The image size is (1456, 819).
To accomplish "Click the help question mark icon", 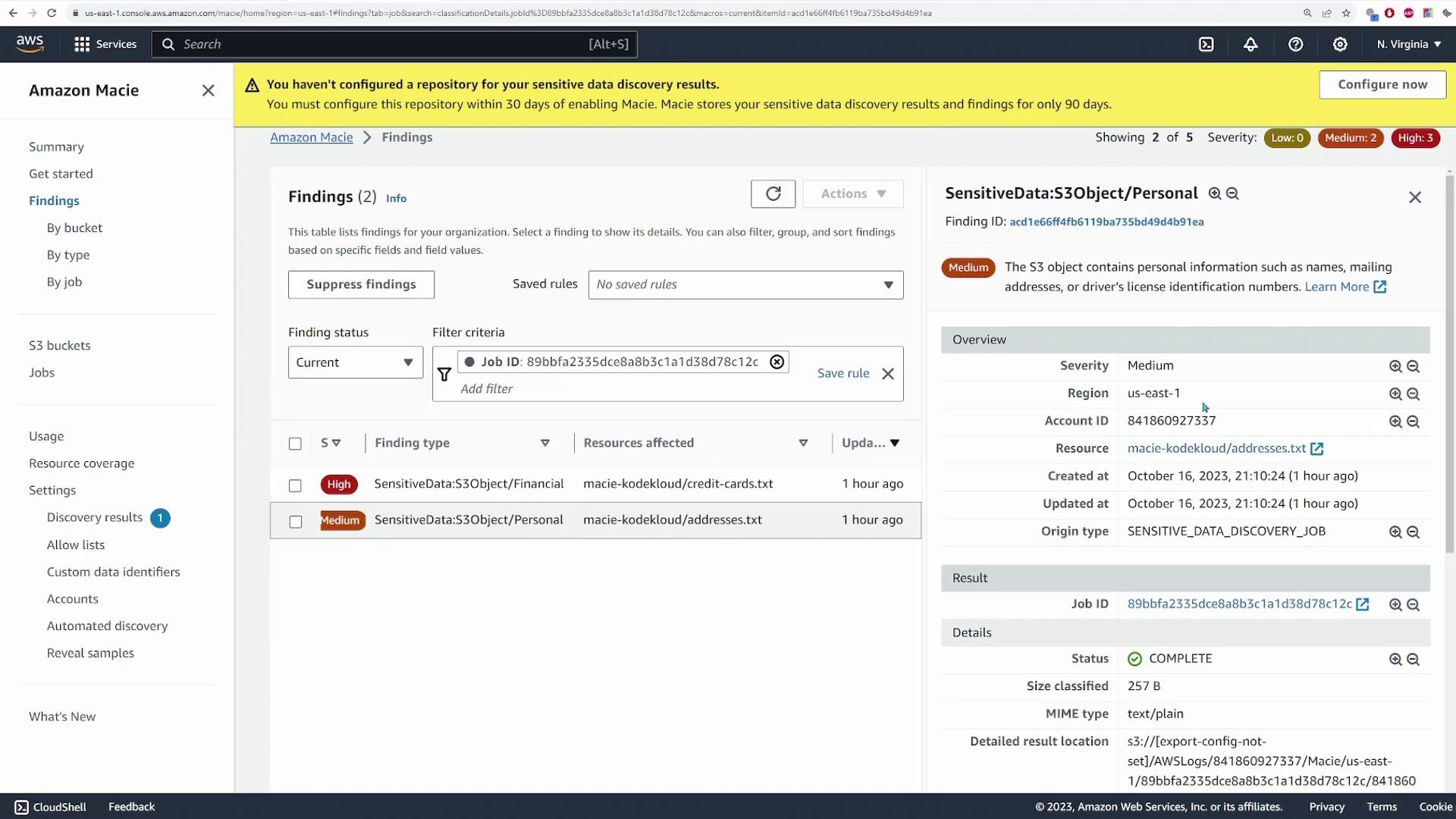I will (1295, 45).
